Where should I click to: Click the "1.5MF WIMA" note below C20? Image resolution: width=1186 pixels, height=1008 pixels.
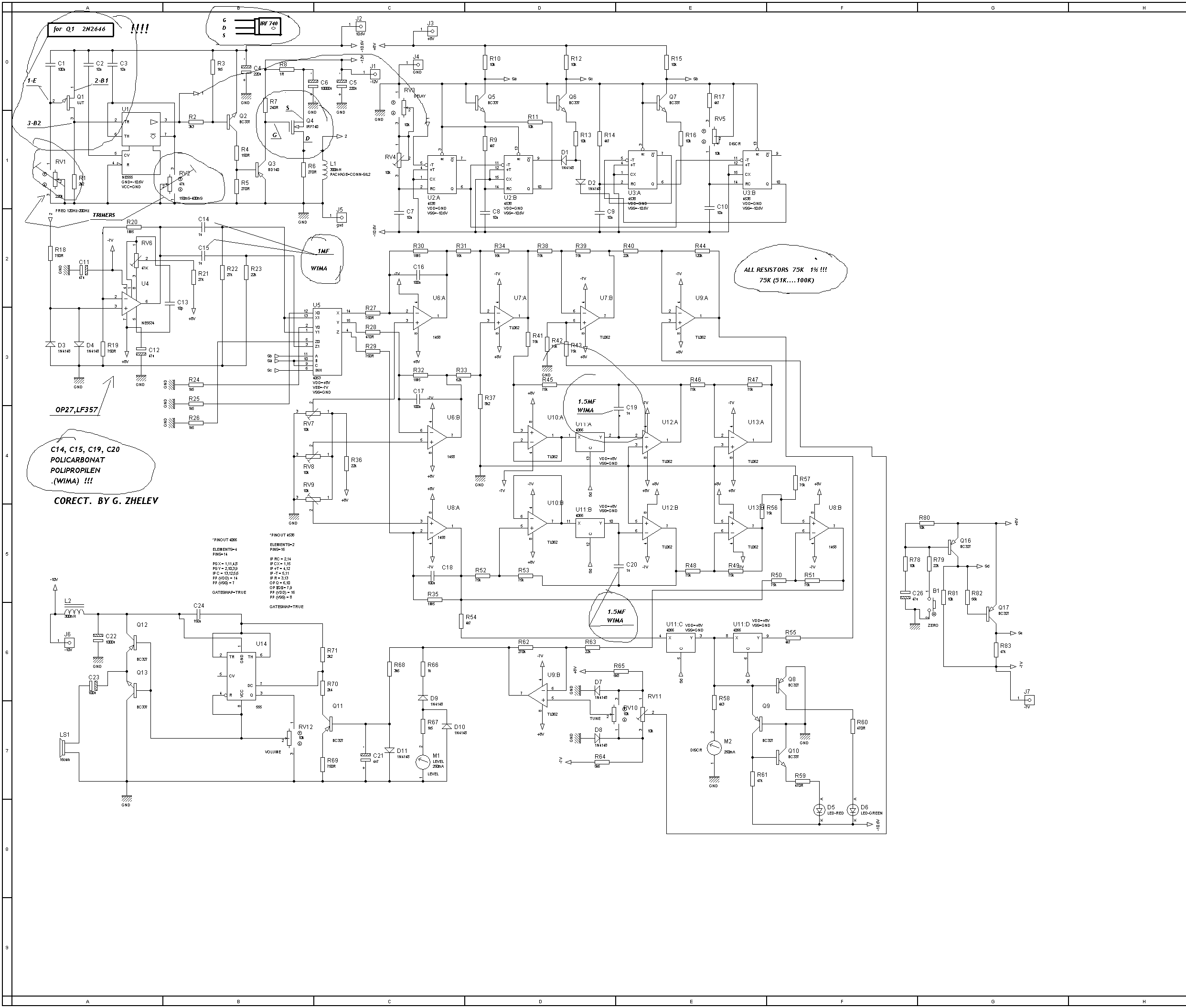point(615,616)
